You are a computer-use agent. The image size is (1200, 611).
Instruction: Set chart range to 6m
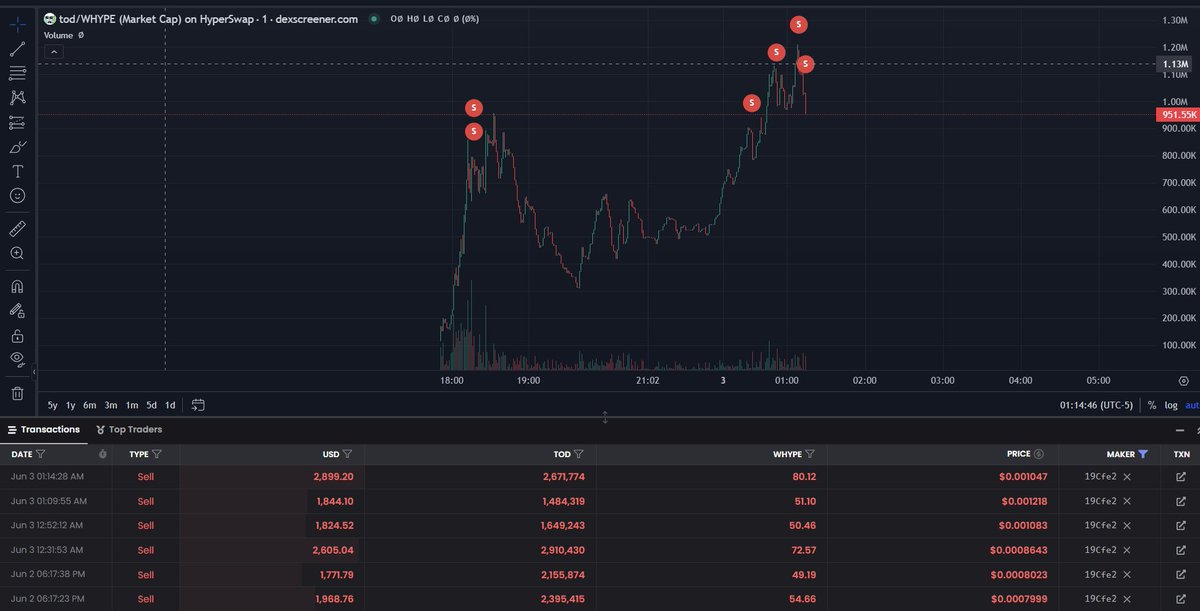[x=89, y=405]
